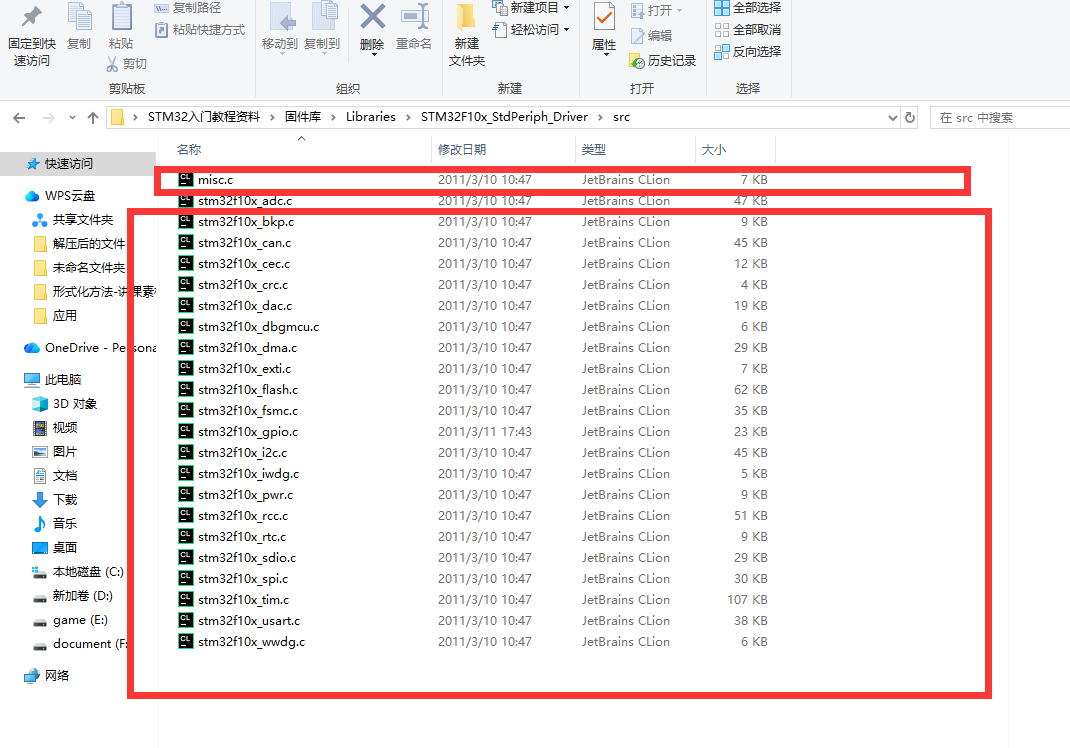Sort by Date modified (修改日期) column
1070x748 pixels.
pos(462,149)
